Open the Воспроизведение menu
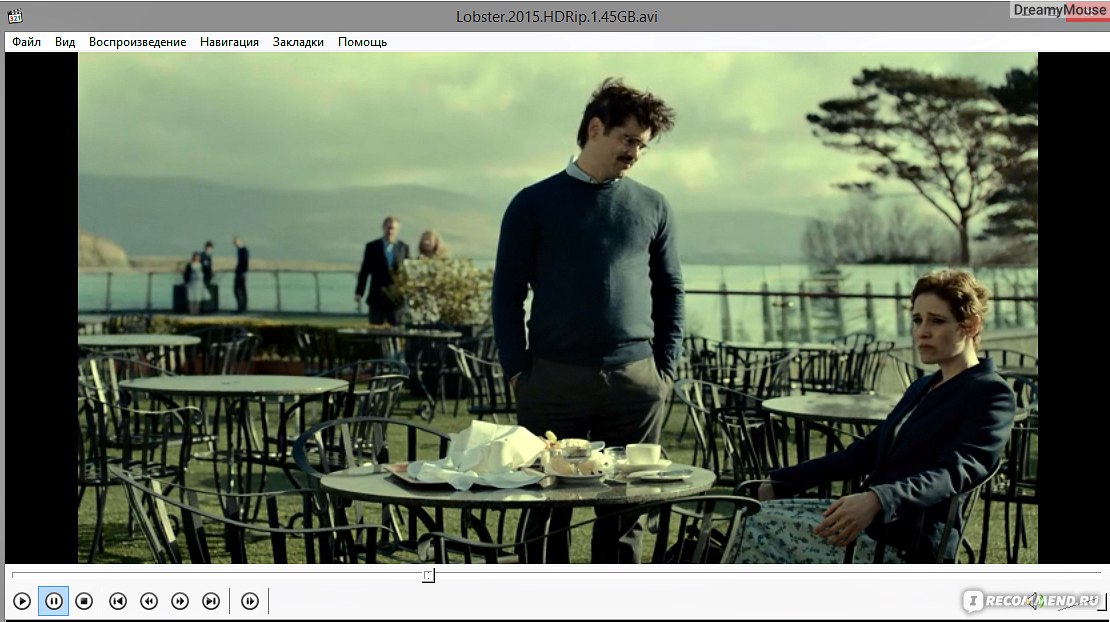Viewport: 1110px width, 622px height. pyautogui.click(x=137, y=42)
